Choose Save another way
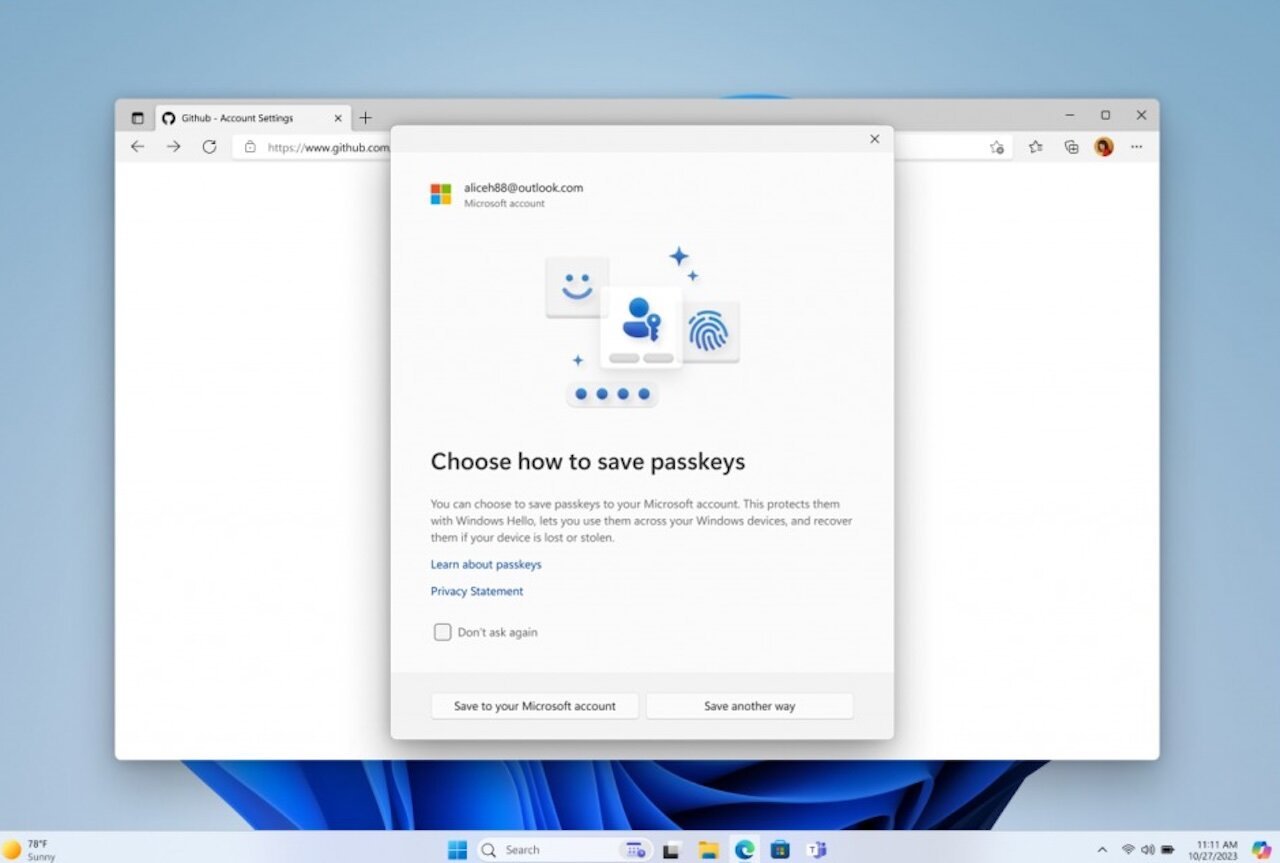The width and height of the screenshot is (1280, 863). [x=750, y=706]
